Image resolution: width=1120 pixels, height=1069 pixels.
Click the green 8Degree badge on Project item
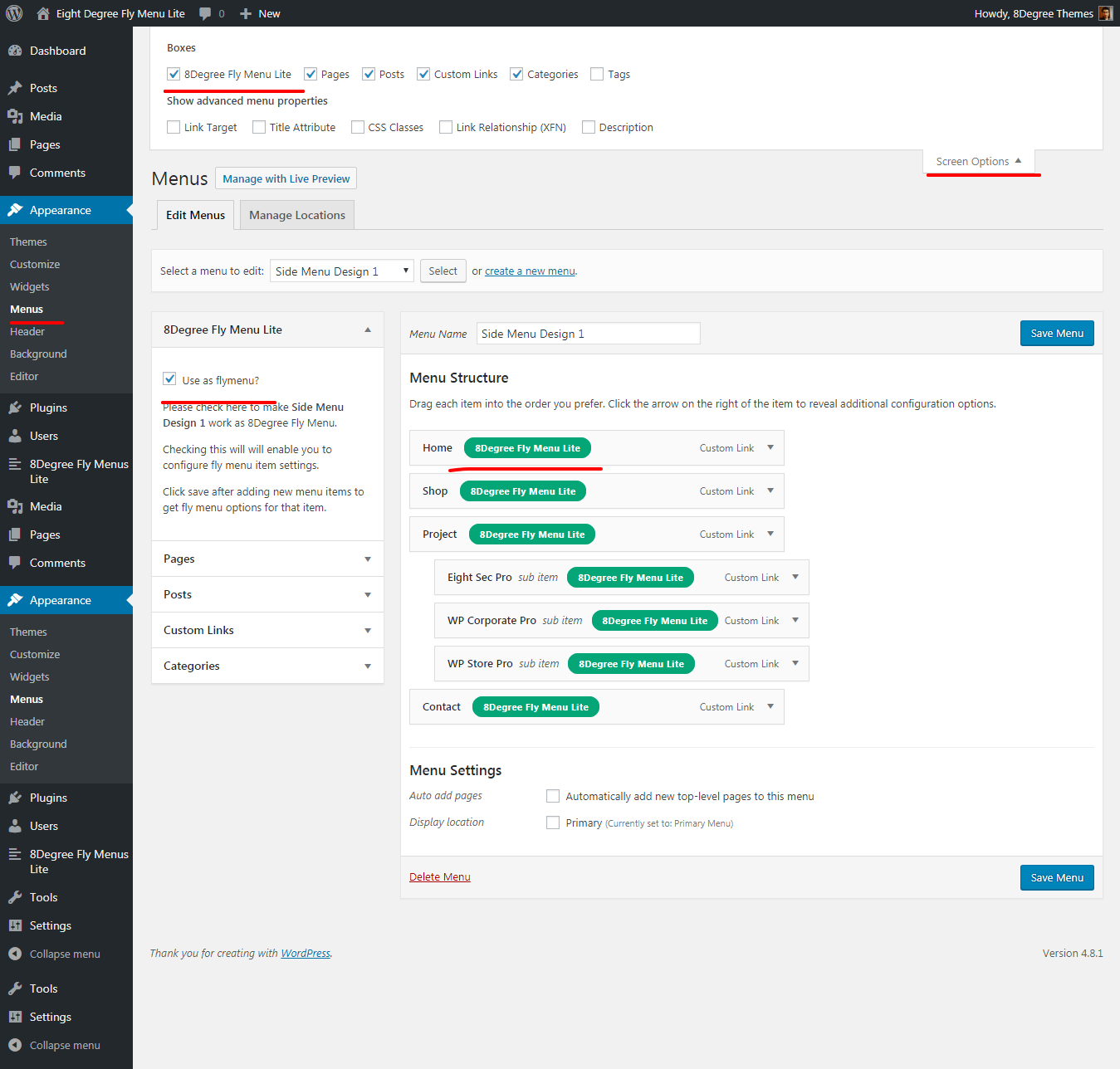532,534
